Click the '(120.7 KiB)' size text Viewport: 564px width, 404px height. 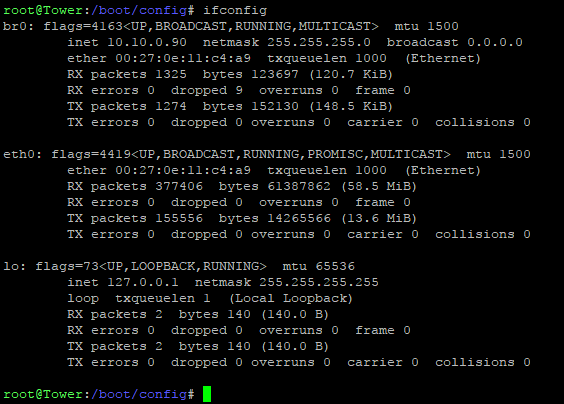[351, 74]
